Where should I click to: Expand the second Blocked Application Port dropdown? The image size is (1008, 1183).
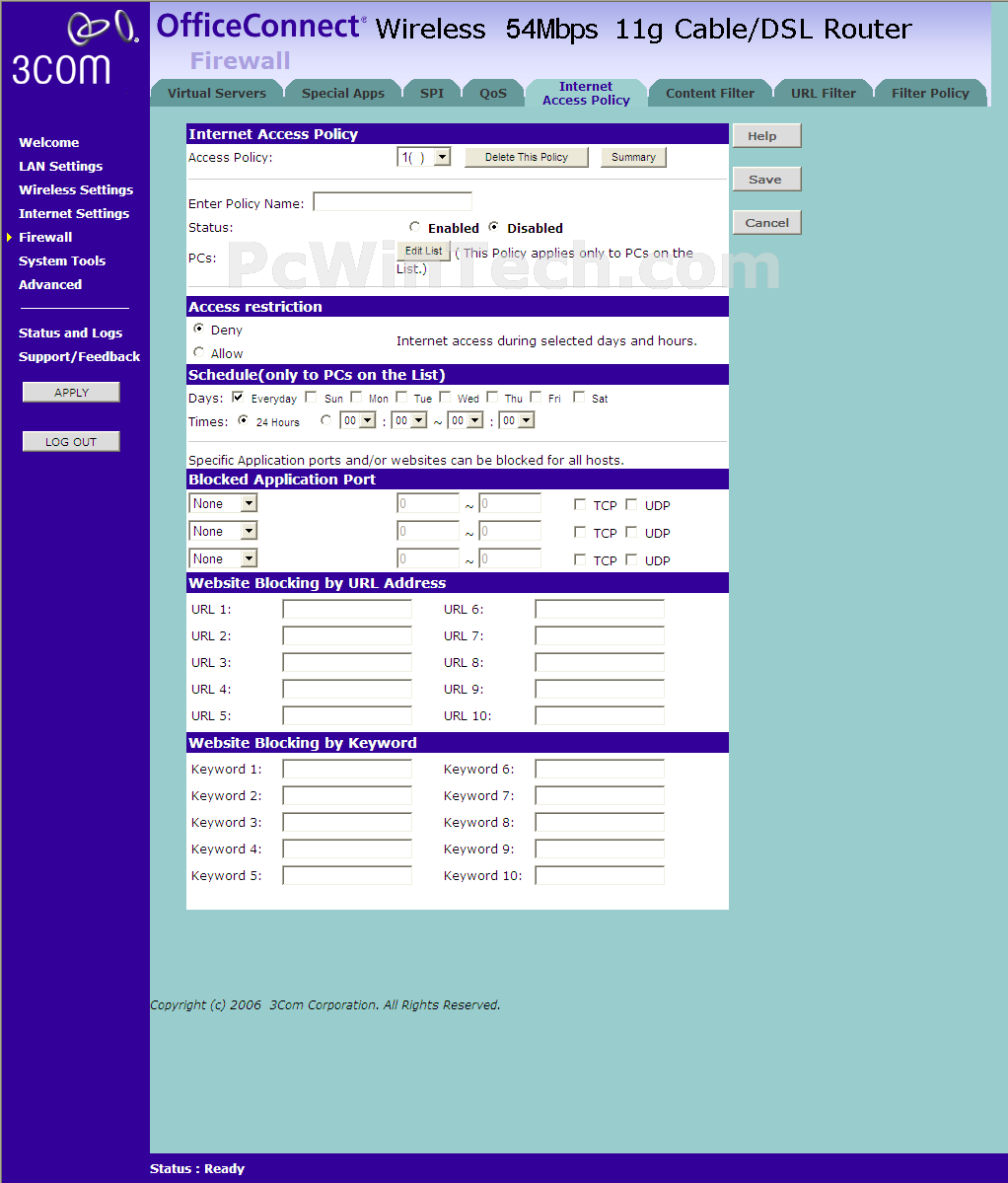(x=223, y=531)
